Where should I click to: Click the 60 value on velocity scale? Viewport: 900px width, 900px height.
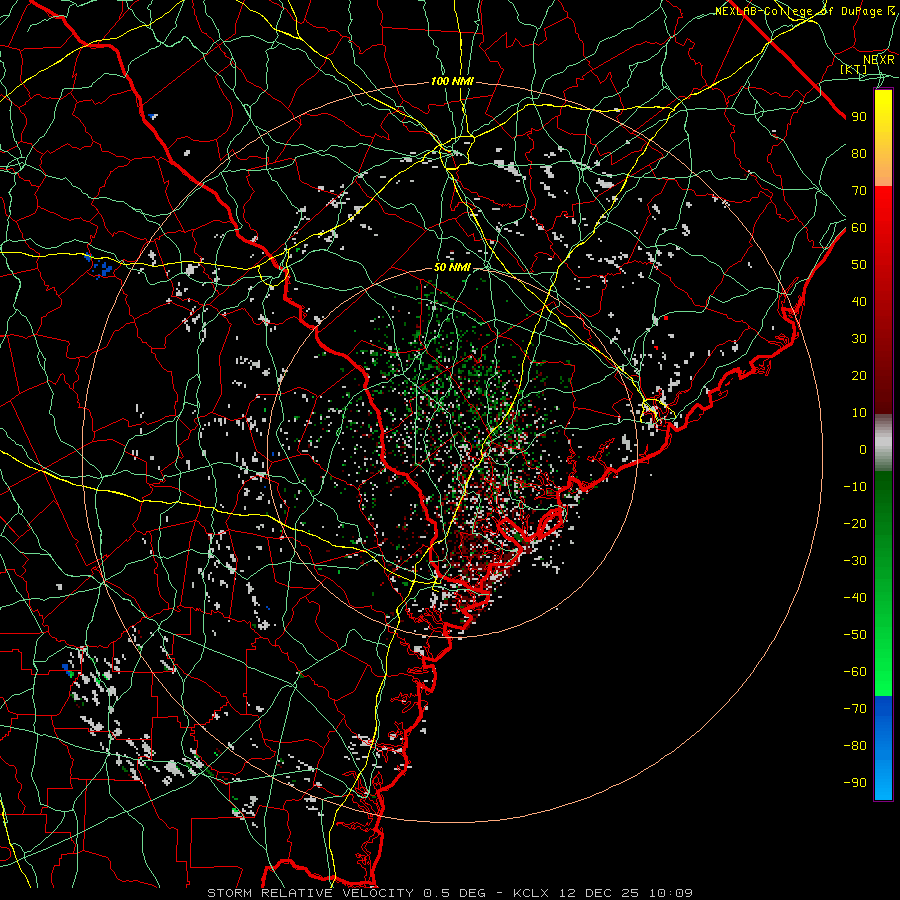[x=859, y=227]
